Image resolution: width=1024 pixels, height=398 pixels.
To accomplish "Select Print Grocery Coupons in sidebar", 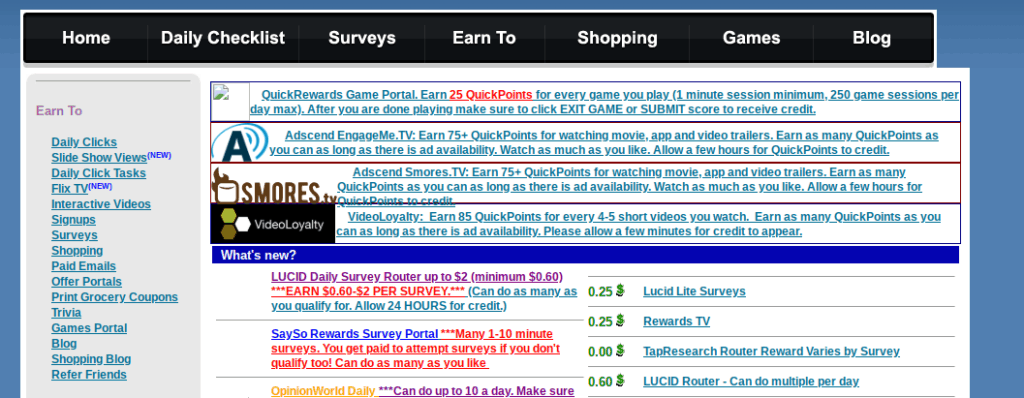I will click(x=115, y=297).
